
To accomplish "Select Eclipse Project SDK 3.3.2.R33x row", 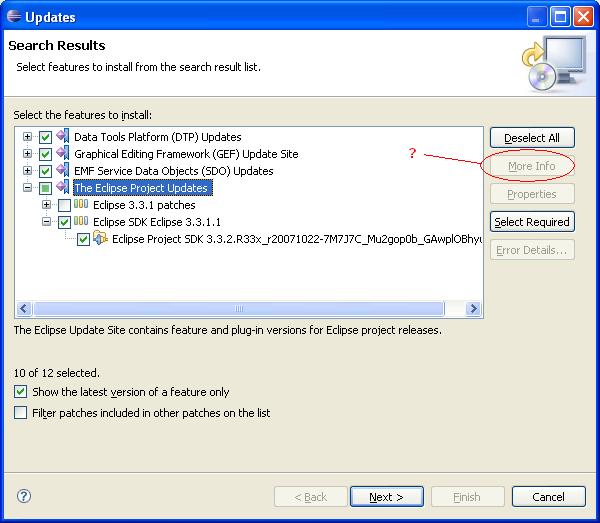I will [297, 239].
